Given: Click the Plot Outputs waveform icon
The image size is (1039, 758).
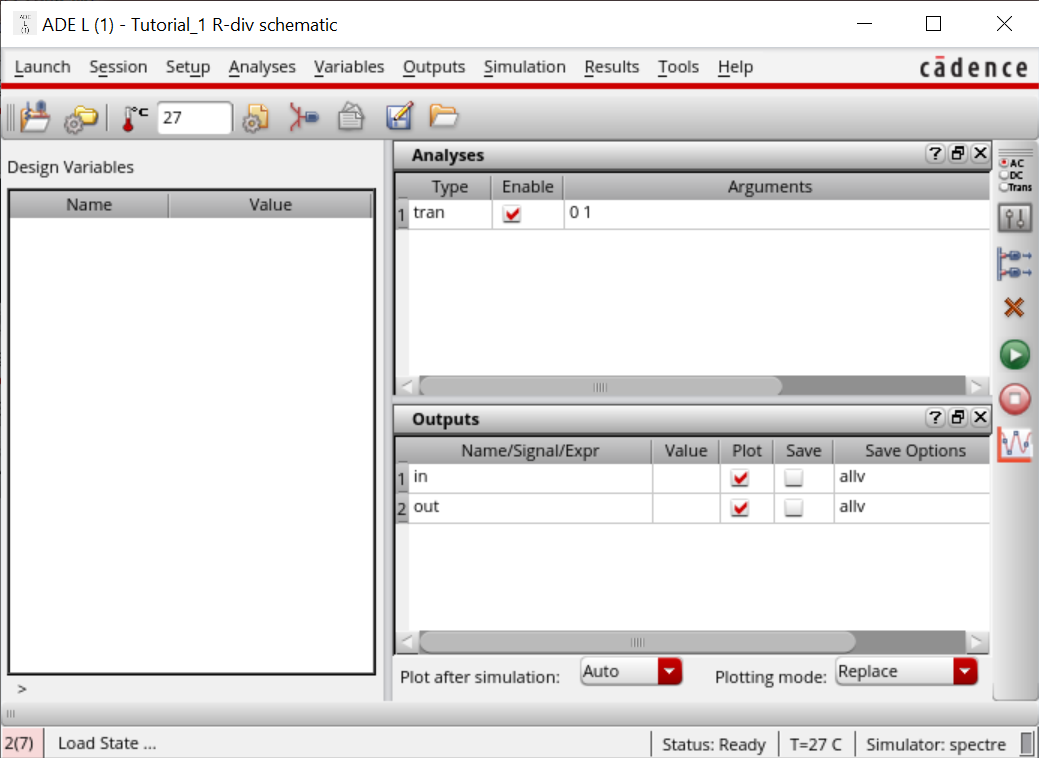Looking at the screenshot, I should 1014,444.
